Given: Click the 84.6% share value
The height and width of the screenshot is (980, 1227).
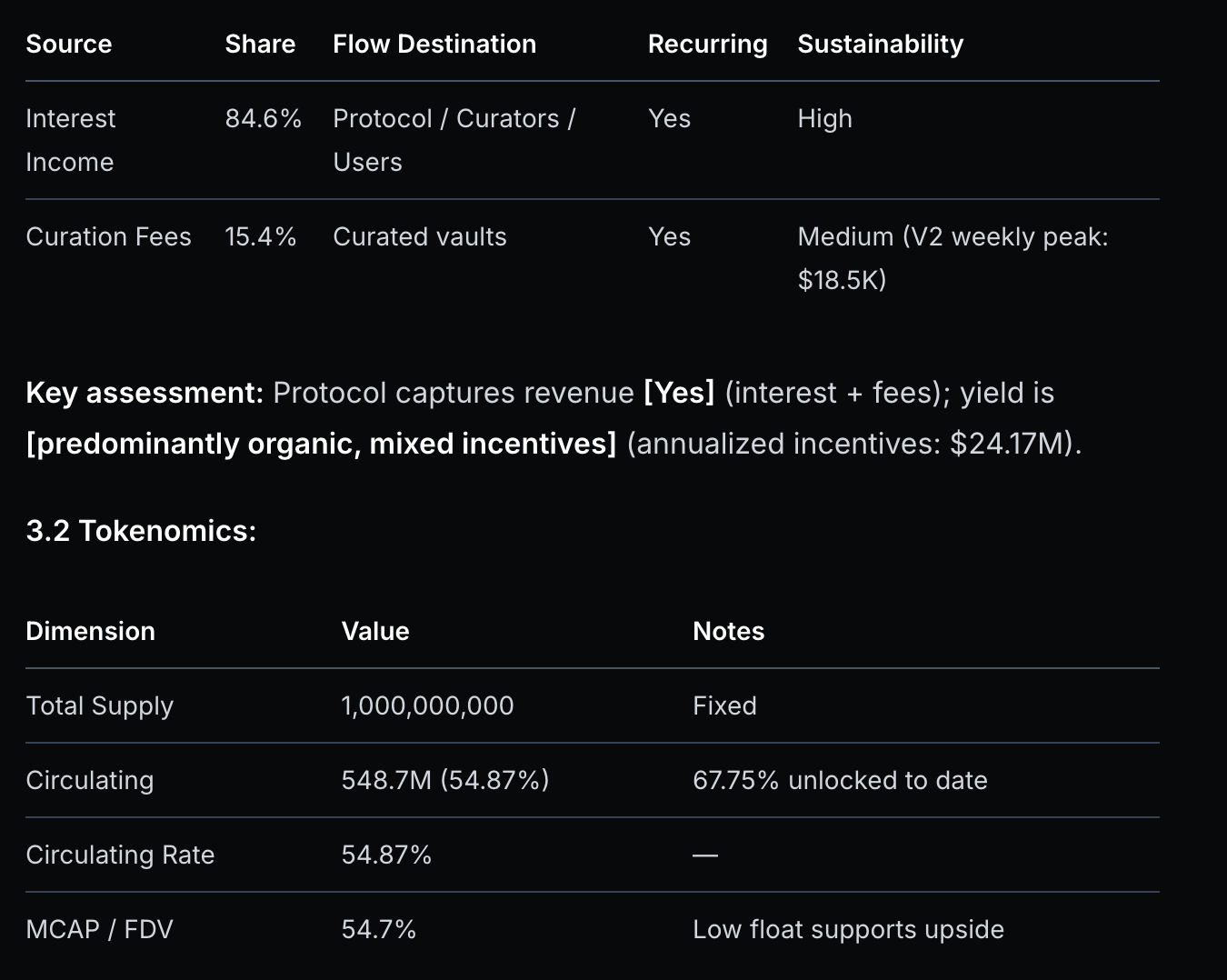Looking at the screenshot, I should [263, 119].
